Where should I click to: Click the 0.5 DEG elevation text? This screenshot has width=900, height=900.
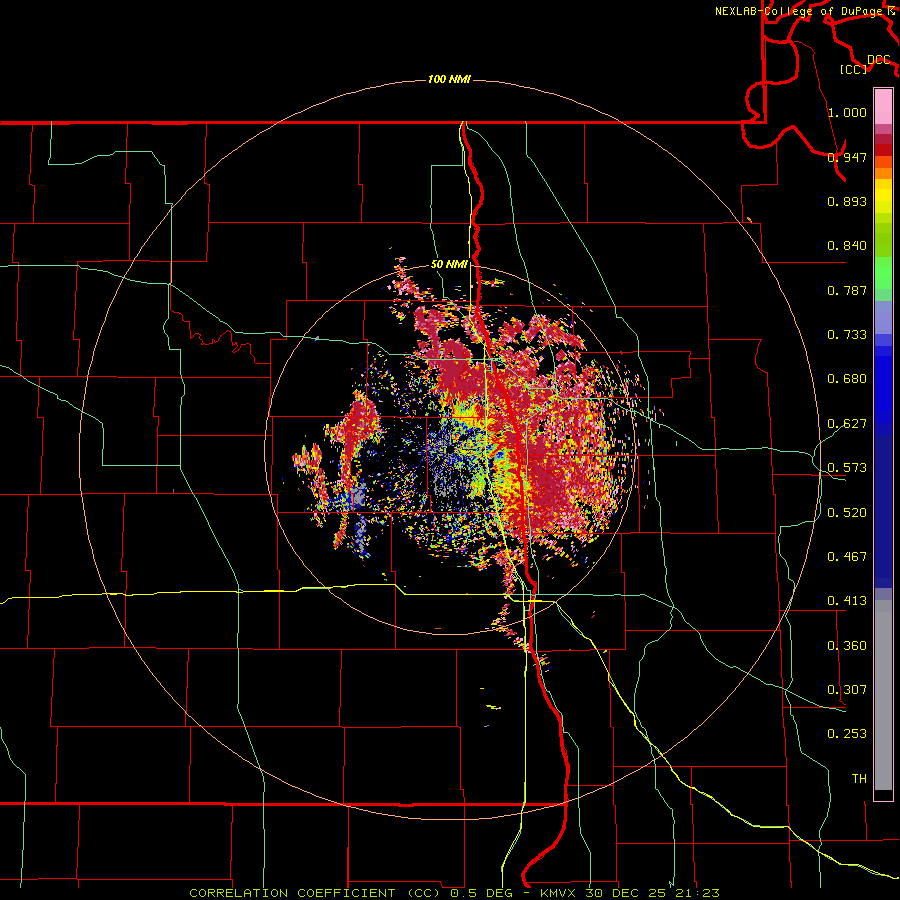click(480, 893)
